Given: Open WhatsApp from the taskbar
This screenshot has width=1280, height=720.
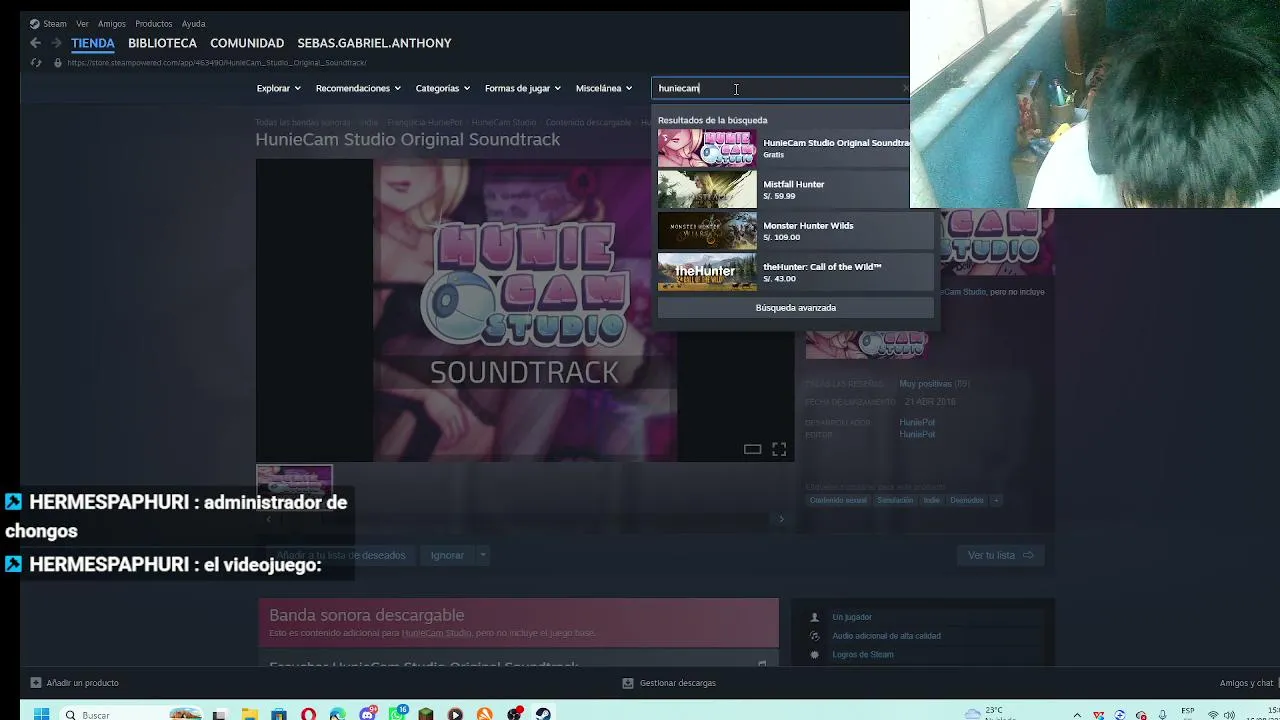Looking at the screenshot, I should pyautogui.click(x=397, y=714).
